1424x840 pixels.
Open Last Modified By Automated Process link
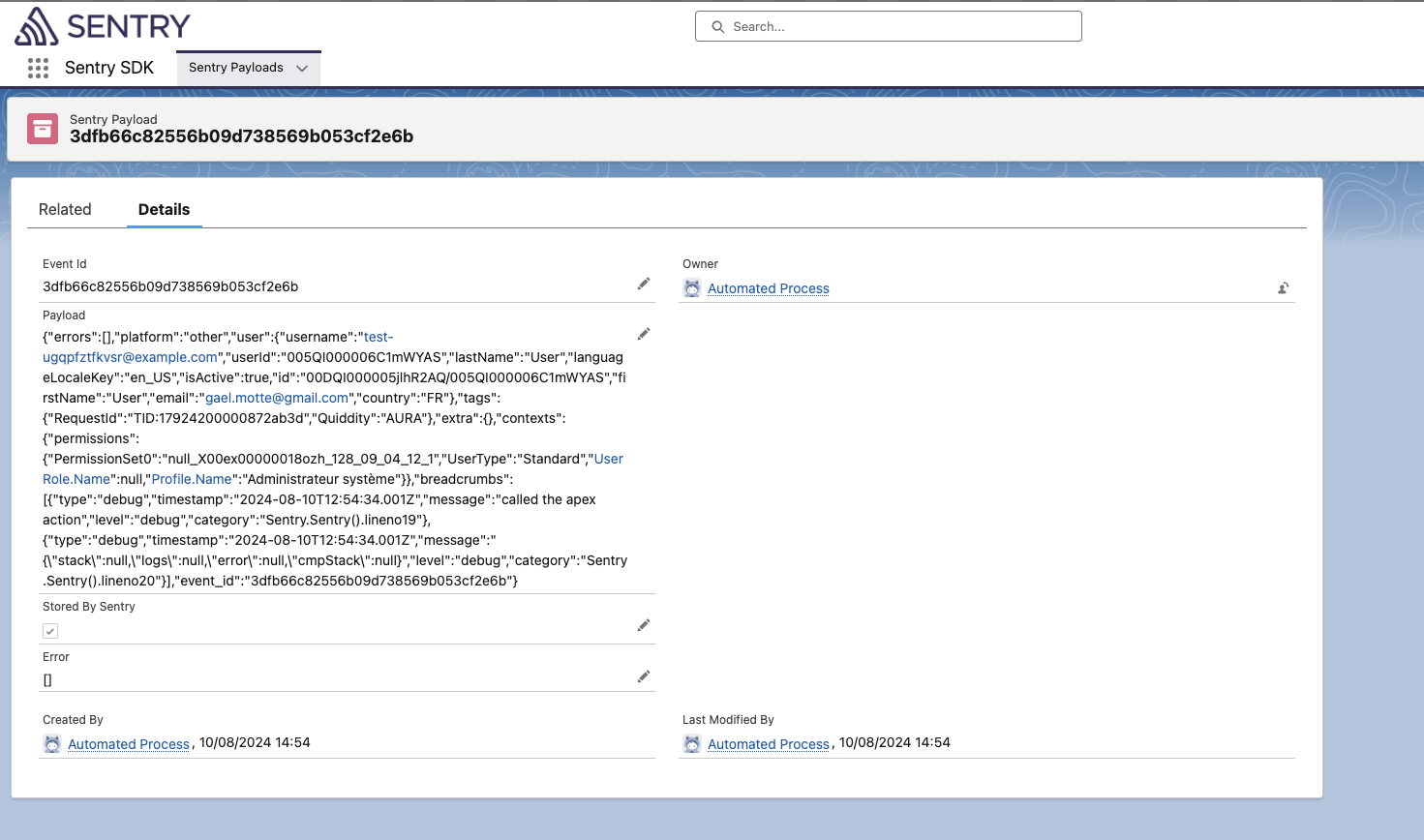click(769, 744)
